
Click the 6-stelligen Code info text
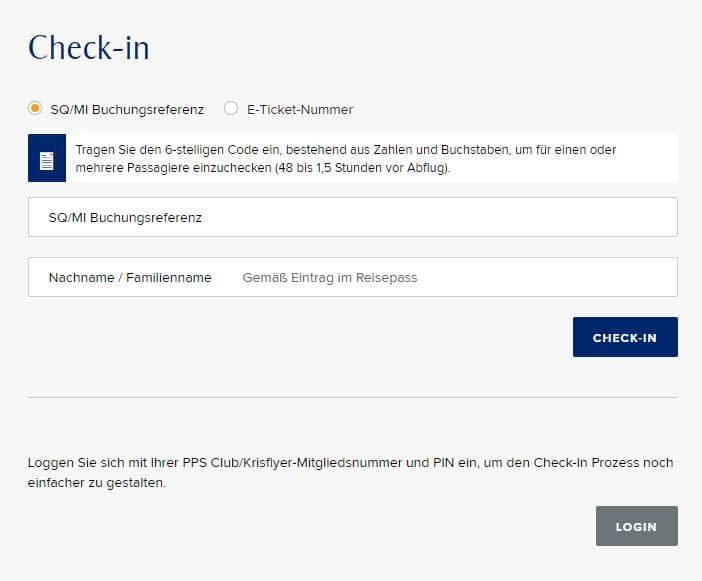click(x=346, y=158)
